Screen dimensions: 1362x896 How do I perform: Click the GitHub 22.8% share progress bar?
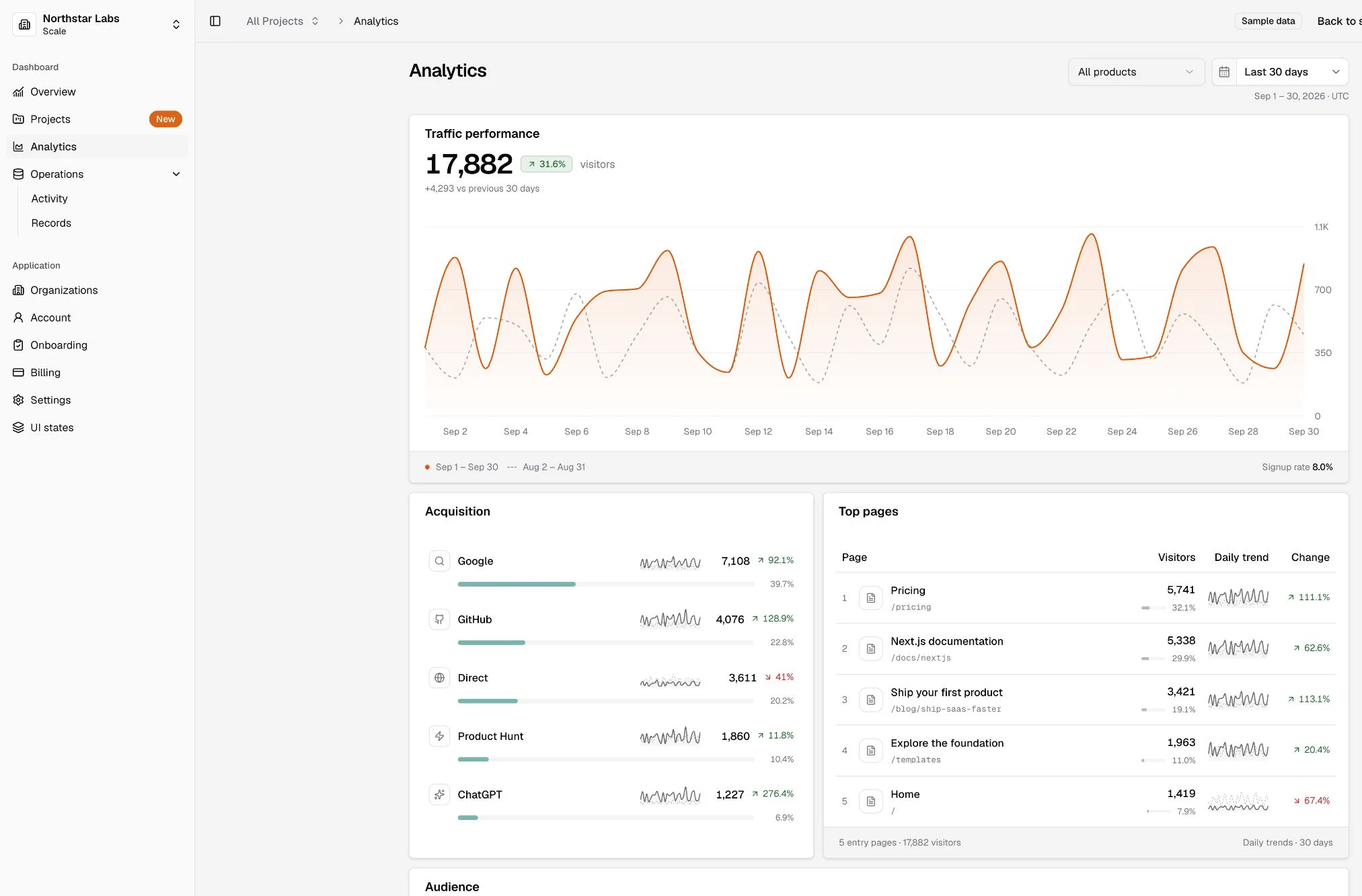click(605, 643)
